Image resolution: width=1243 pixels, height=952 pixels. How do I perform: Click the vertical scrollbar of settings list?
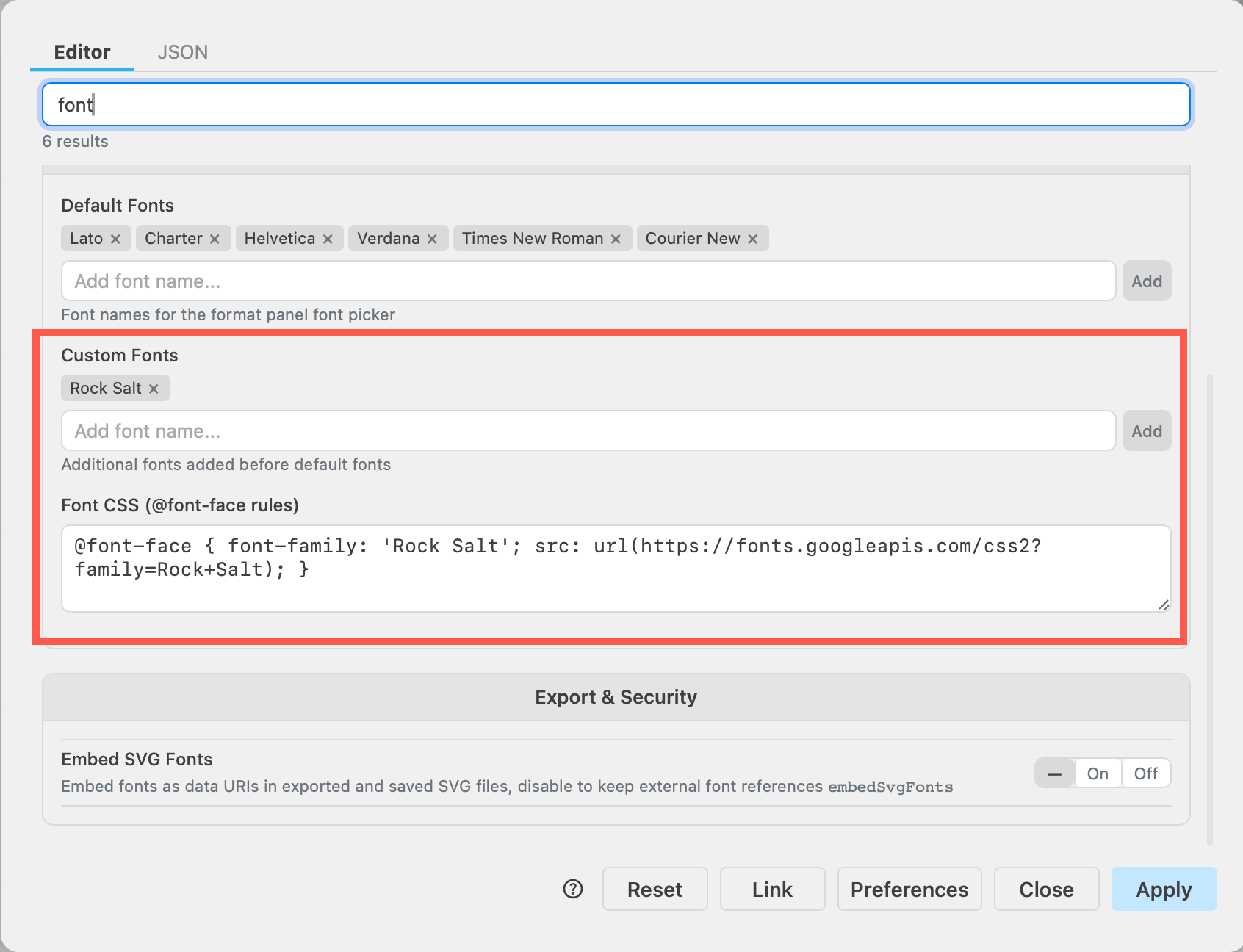pyautogui.click(x=1210, y=610)
